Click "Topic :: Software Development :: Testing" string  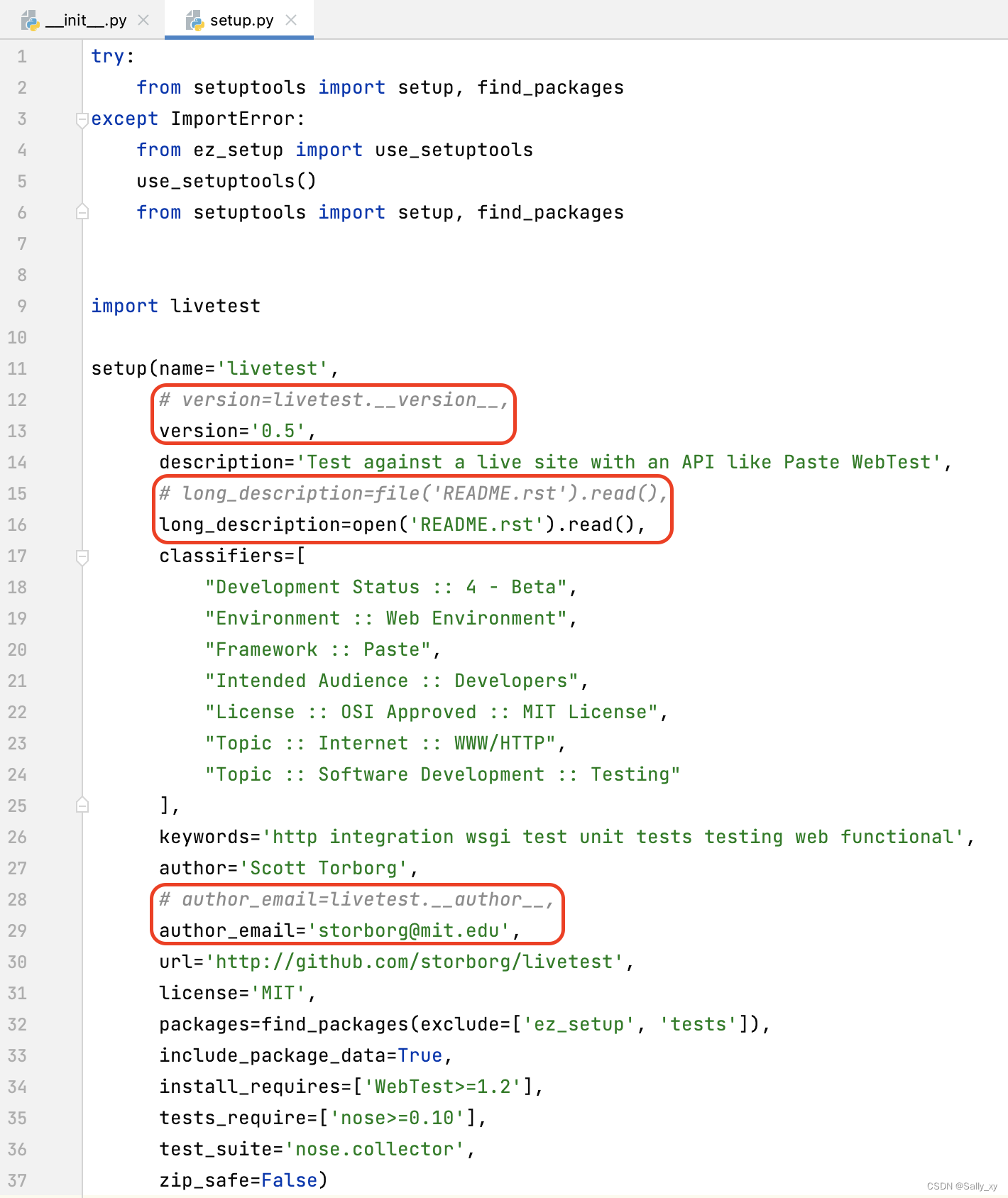[x=443, y=774]
